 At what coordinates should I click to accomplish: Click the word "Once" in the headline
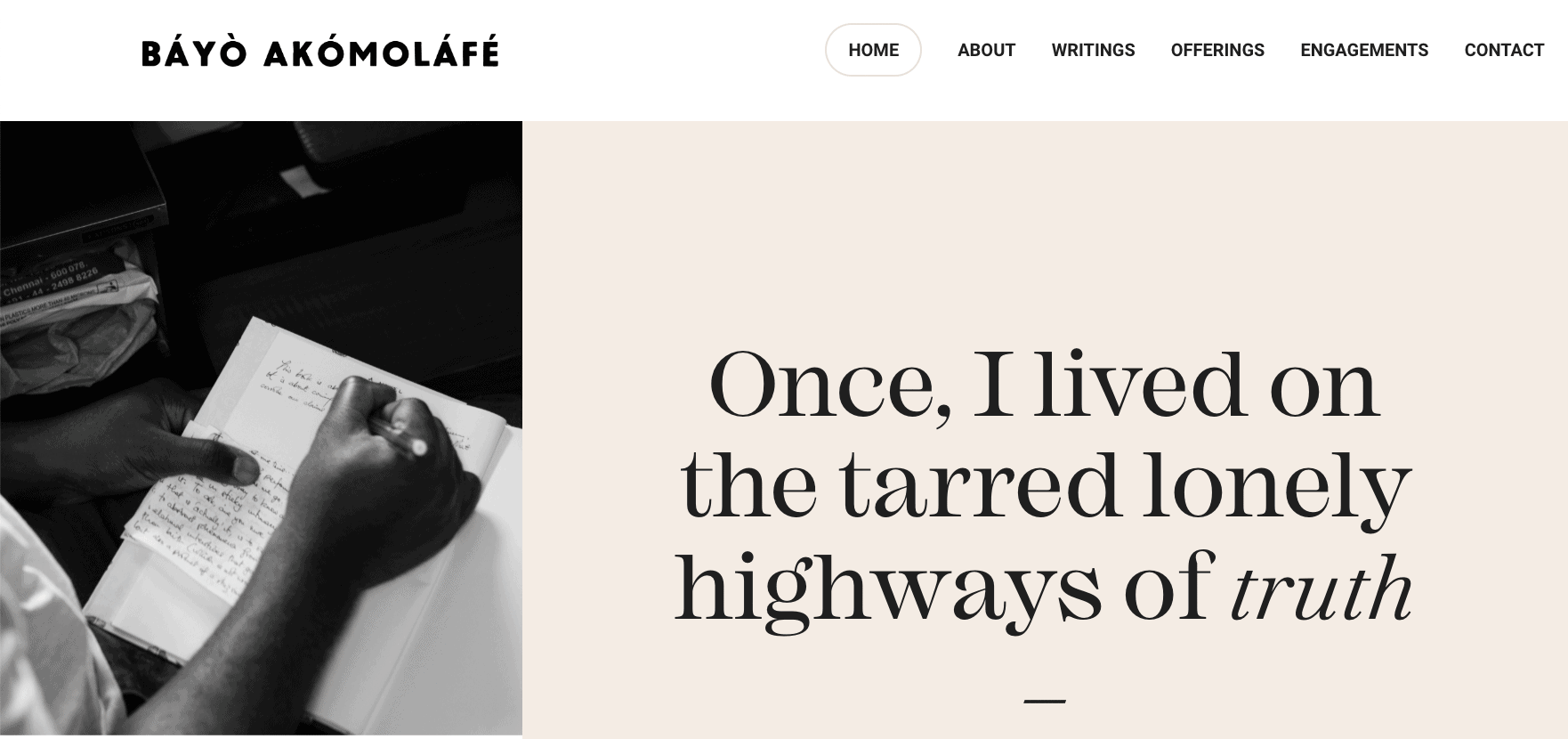pos(828,385)
